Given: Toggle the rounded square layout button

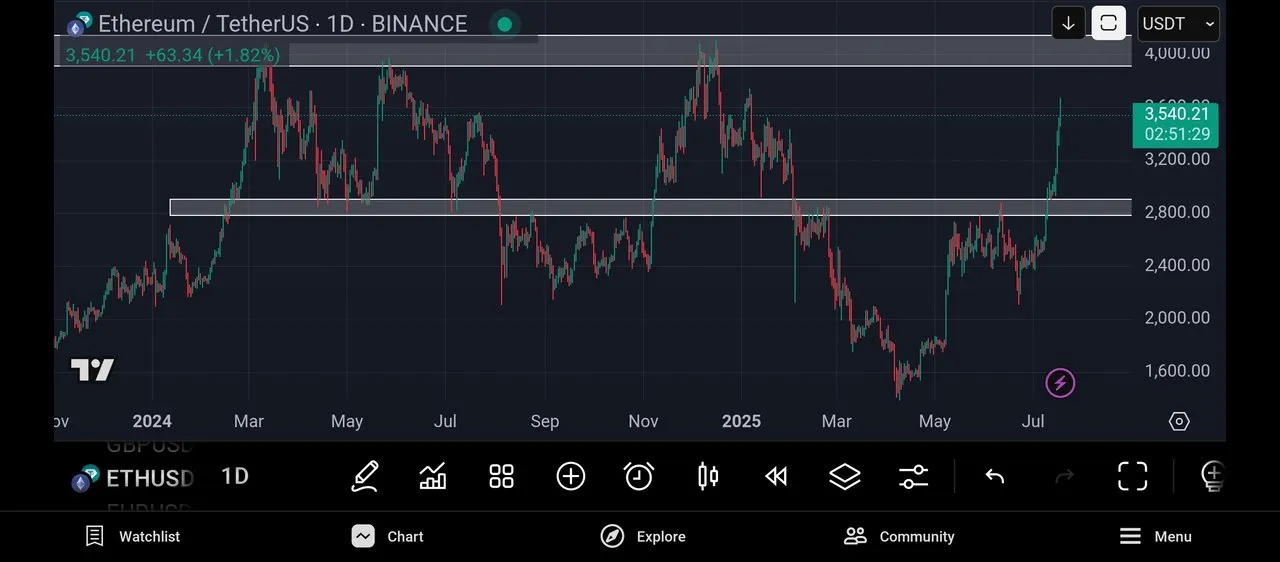Looking at the screenshot, I should click(1108, 23).
